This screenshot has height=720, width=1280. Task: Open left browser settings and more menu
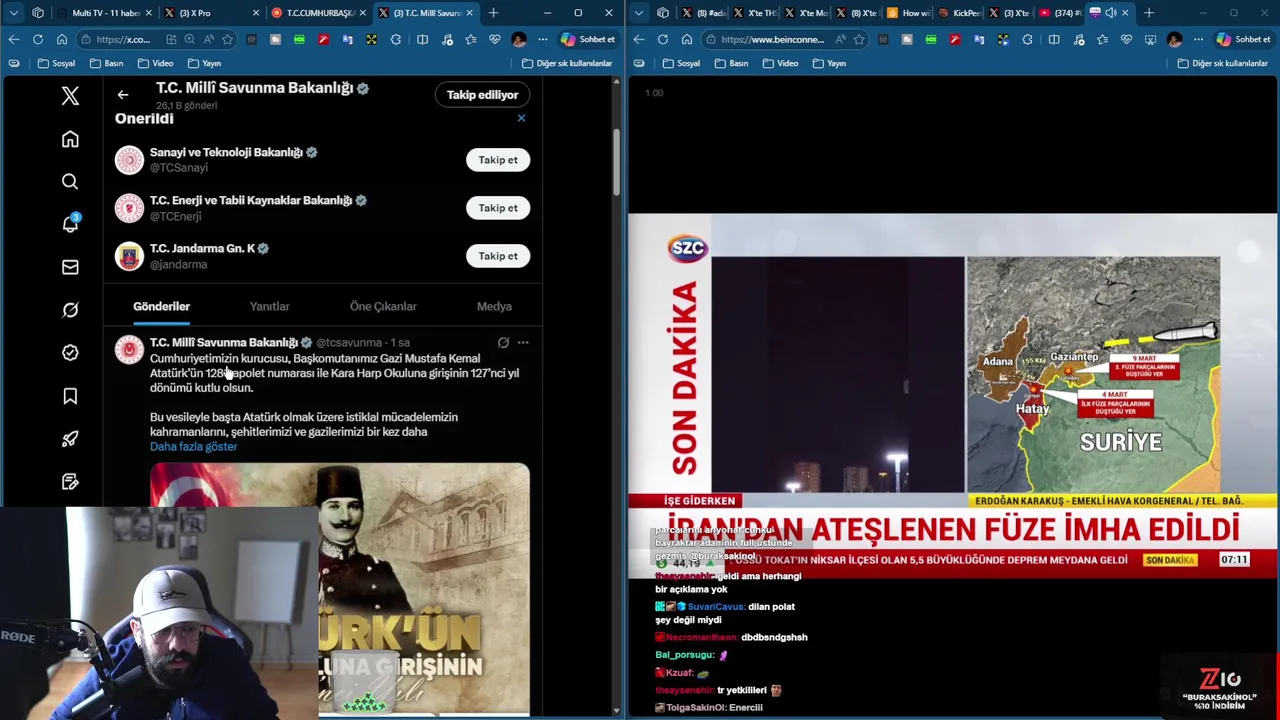coord(542,39)
